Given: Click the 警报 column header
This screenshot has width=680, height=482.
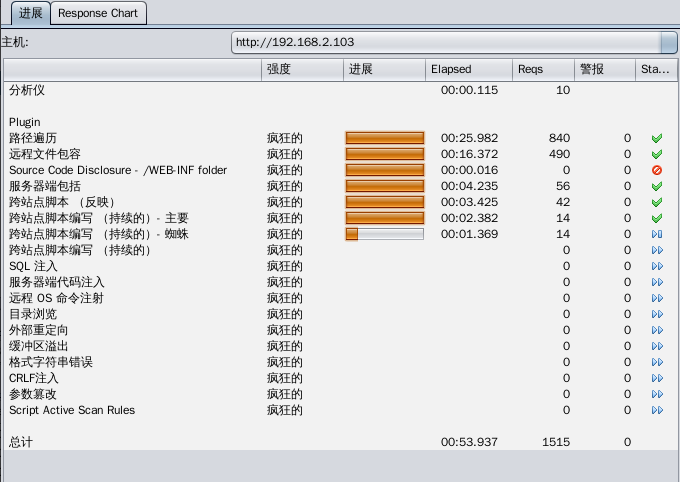Looking at the screenshot, I should tap(605, 69).
